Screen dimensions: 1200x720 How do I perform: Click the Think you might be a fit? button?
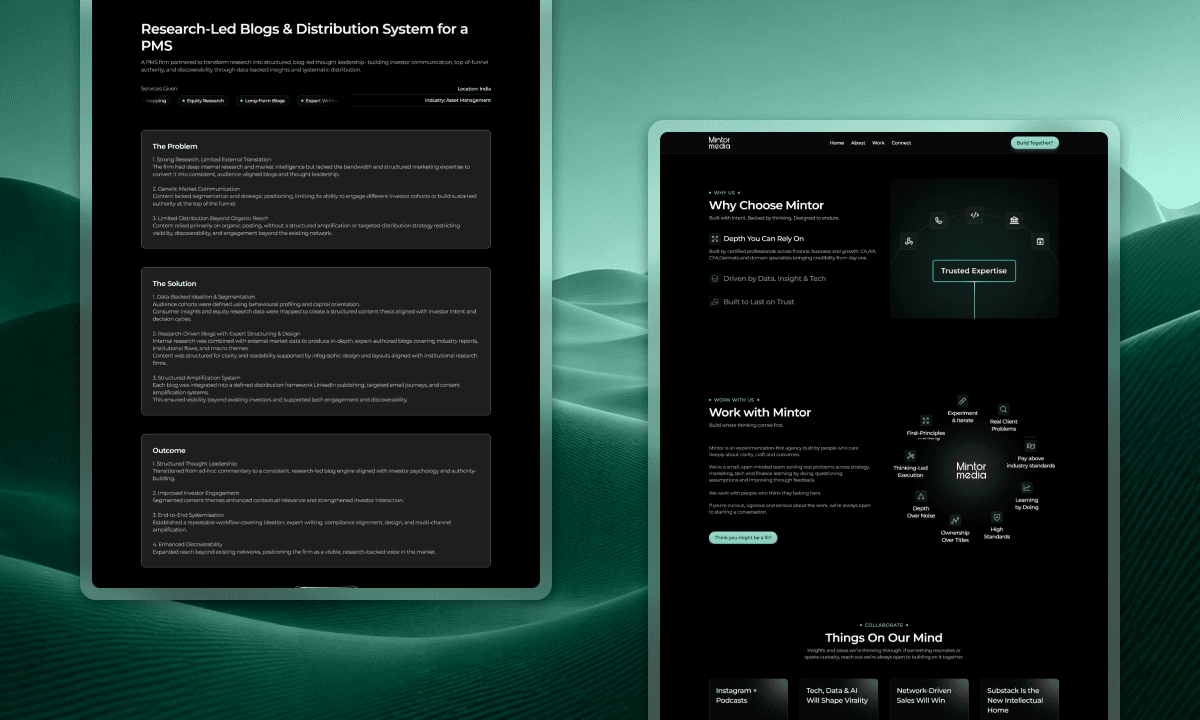(x=743, y=537)
